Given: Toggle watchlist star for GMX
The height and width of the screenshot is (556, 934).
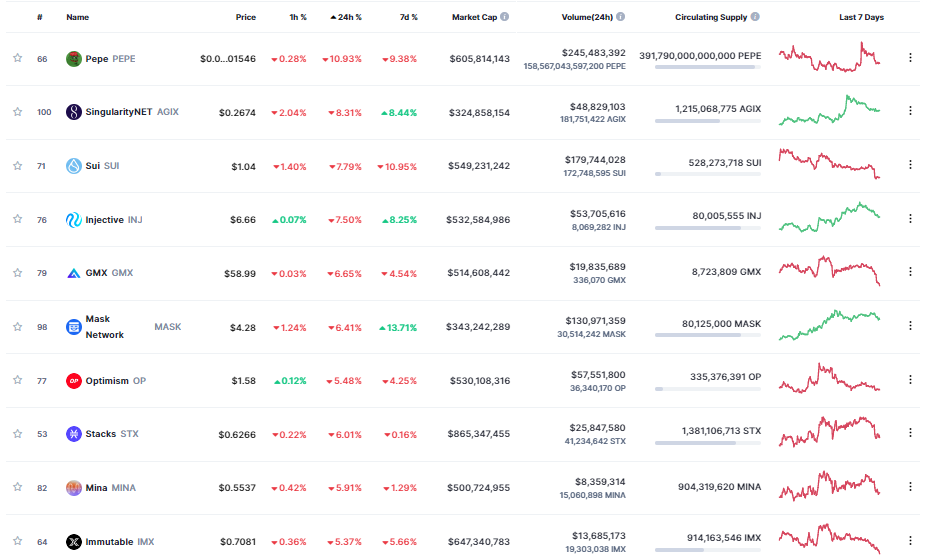Looking at the screenshot, I should point(18,272).
